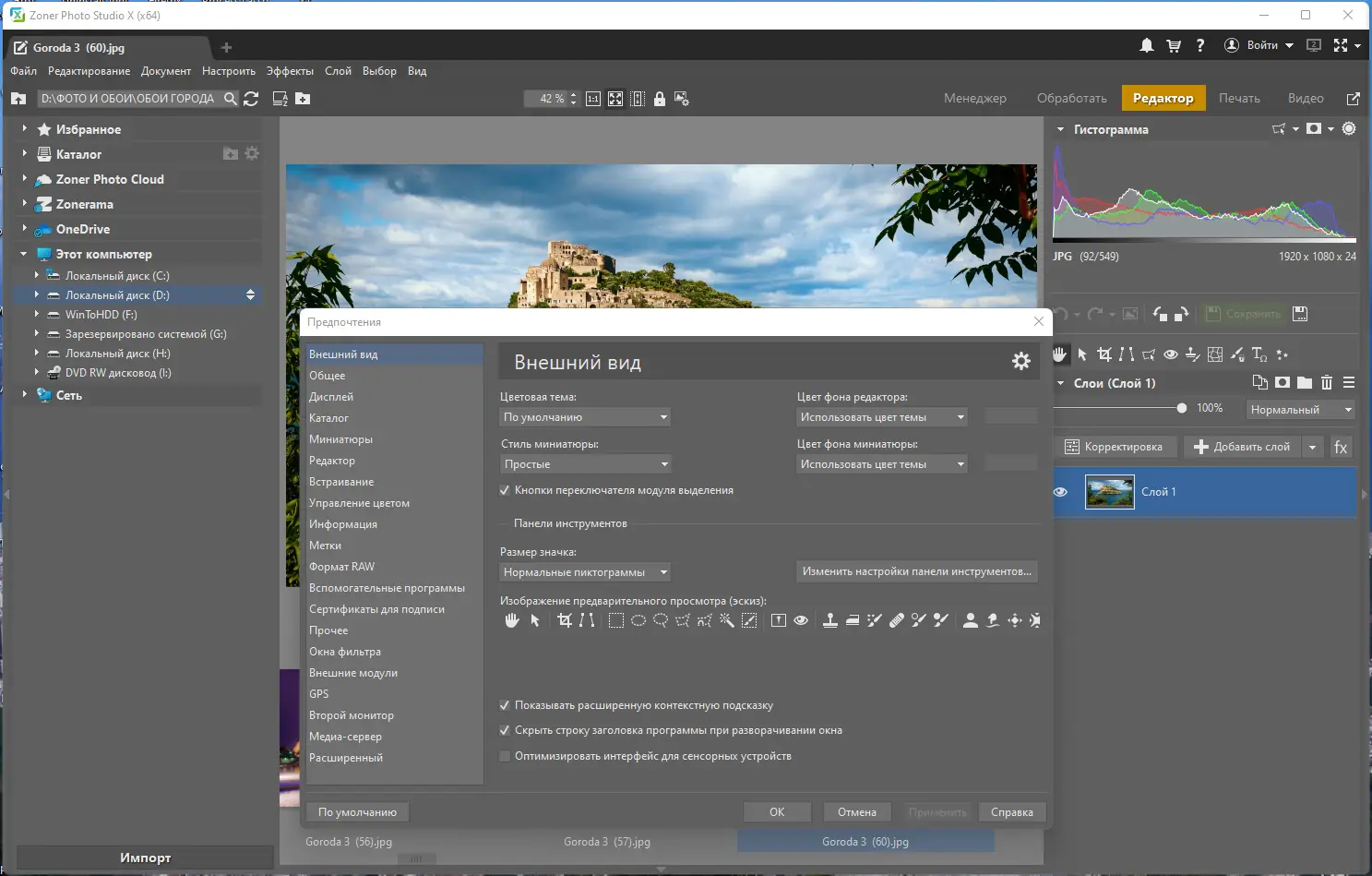Viewport: 1372px width, 876px height.
Task: Select the Слой 1 layer thumbnail
Action: click(1110, 492)
